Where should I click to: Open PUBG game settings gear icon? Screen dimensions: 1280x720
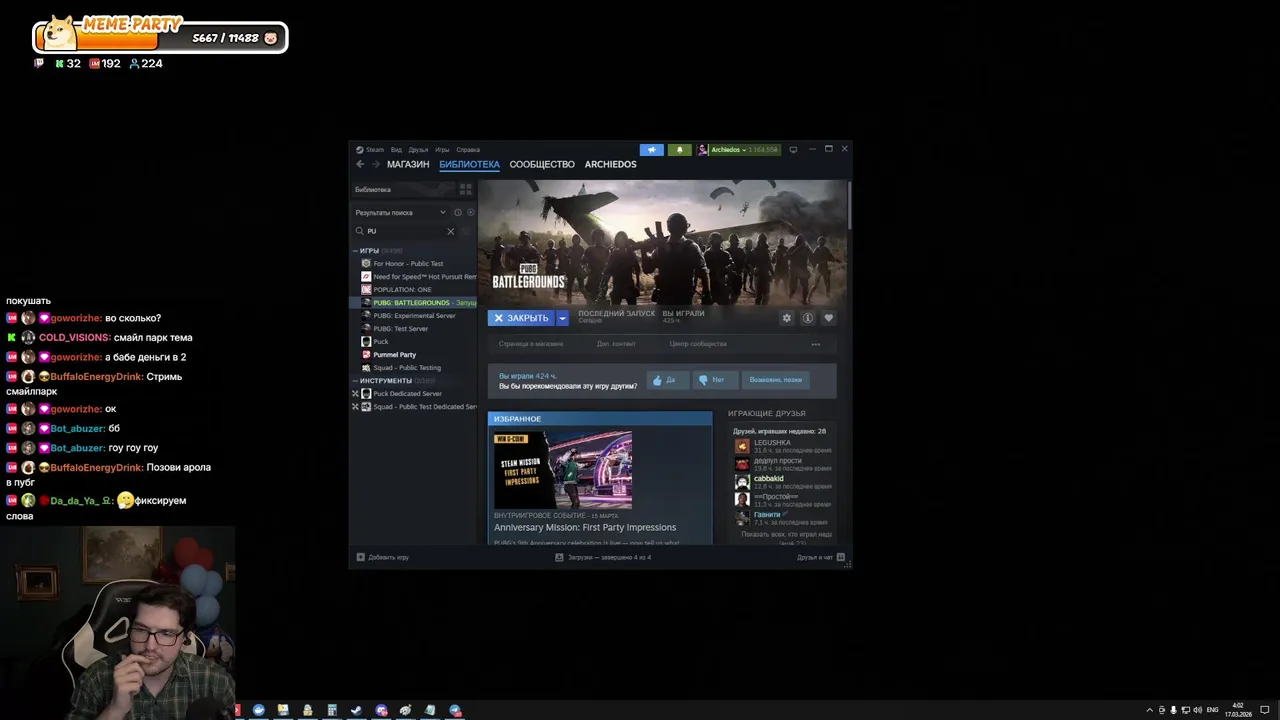tap(787, 318)
